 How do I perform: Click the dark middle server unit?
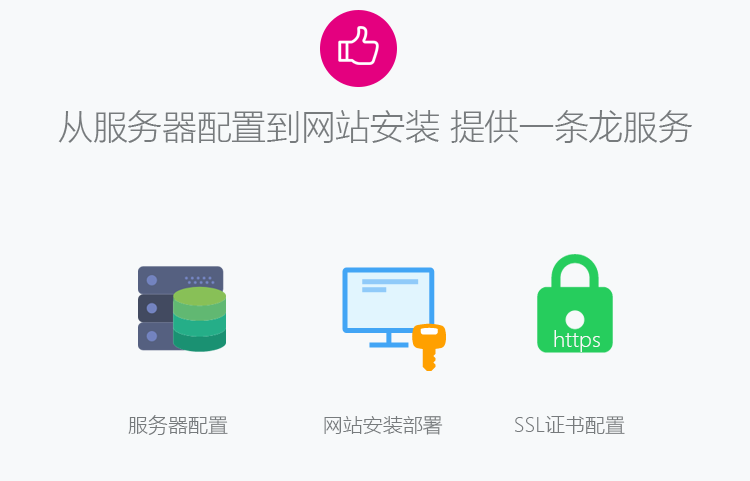[x=156, y=308]
